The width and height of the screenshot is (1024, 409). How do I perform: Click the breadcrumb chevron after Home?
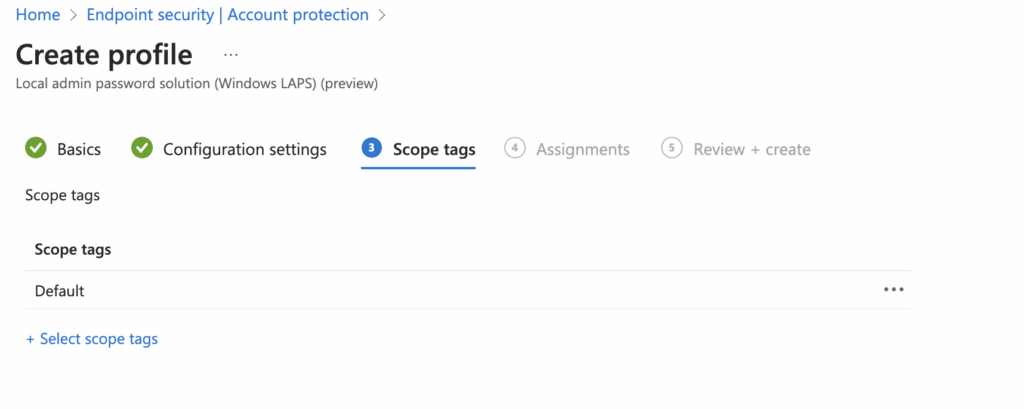pos(73,15)
